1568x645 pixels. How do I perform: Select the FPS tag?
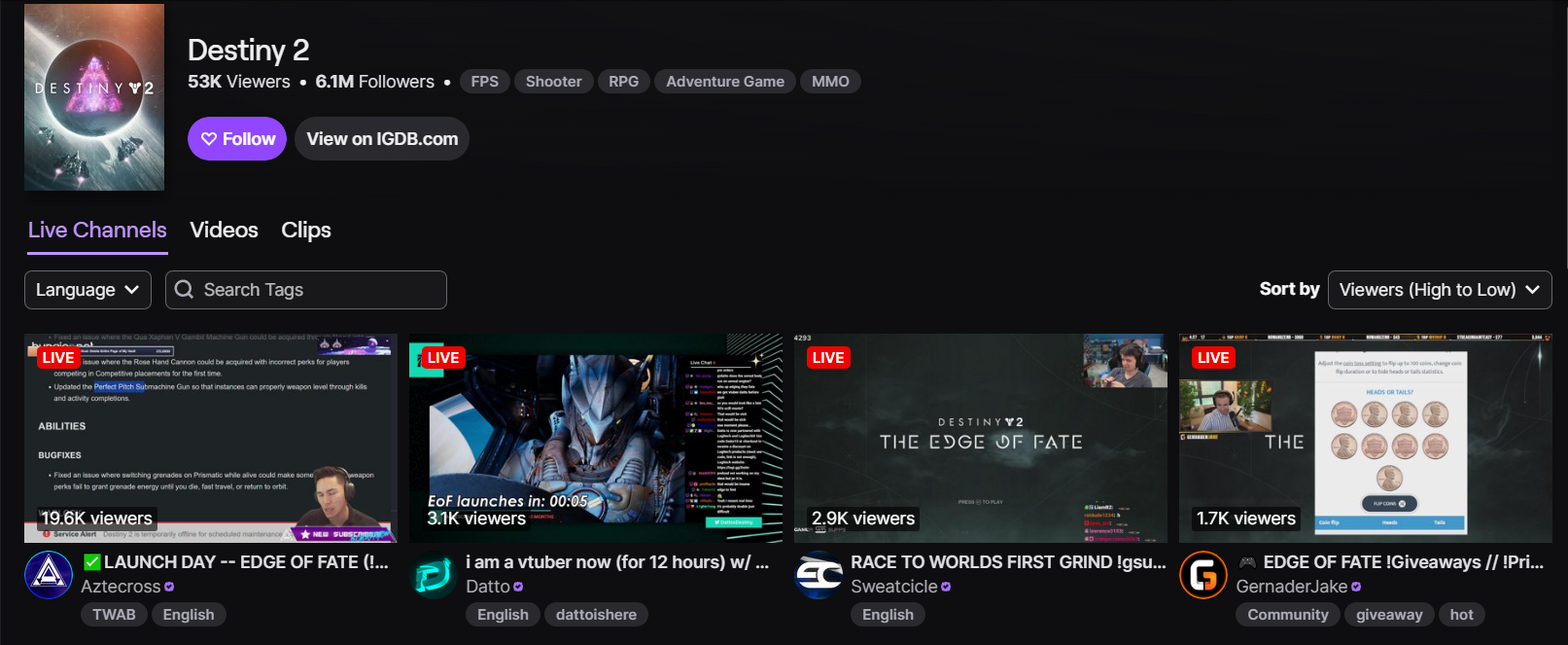tap(484, 82)
